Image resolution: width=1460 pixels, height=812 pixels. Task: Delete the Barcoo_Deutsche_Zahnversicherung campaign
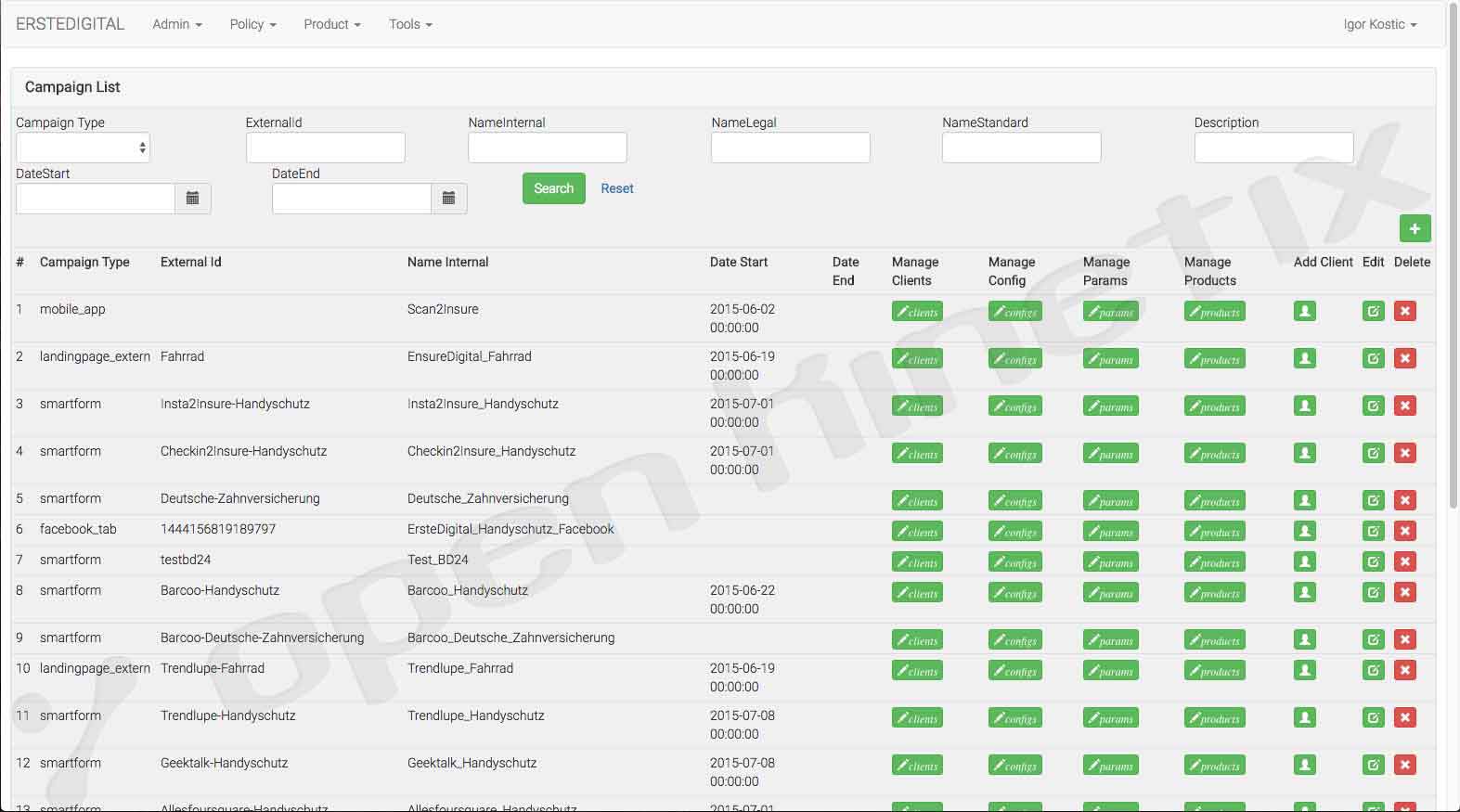tap(1405, 639)
